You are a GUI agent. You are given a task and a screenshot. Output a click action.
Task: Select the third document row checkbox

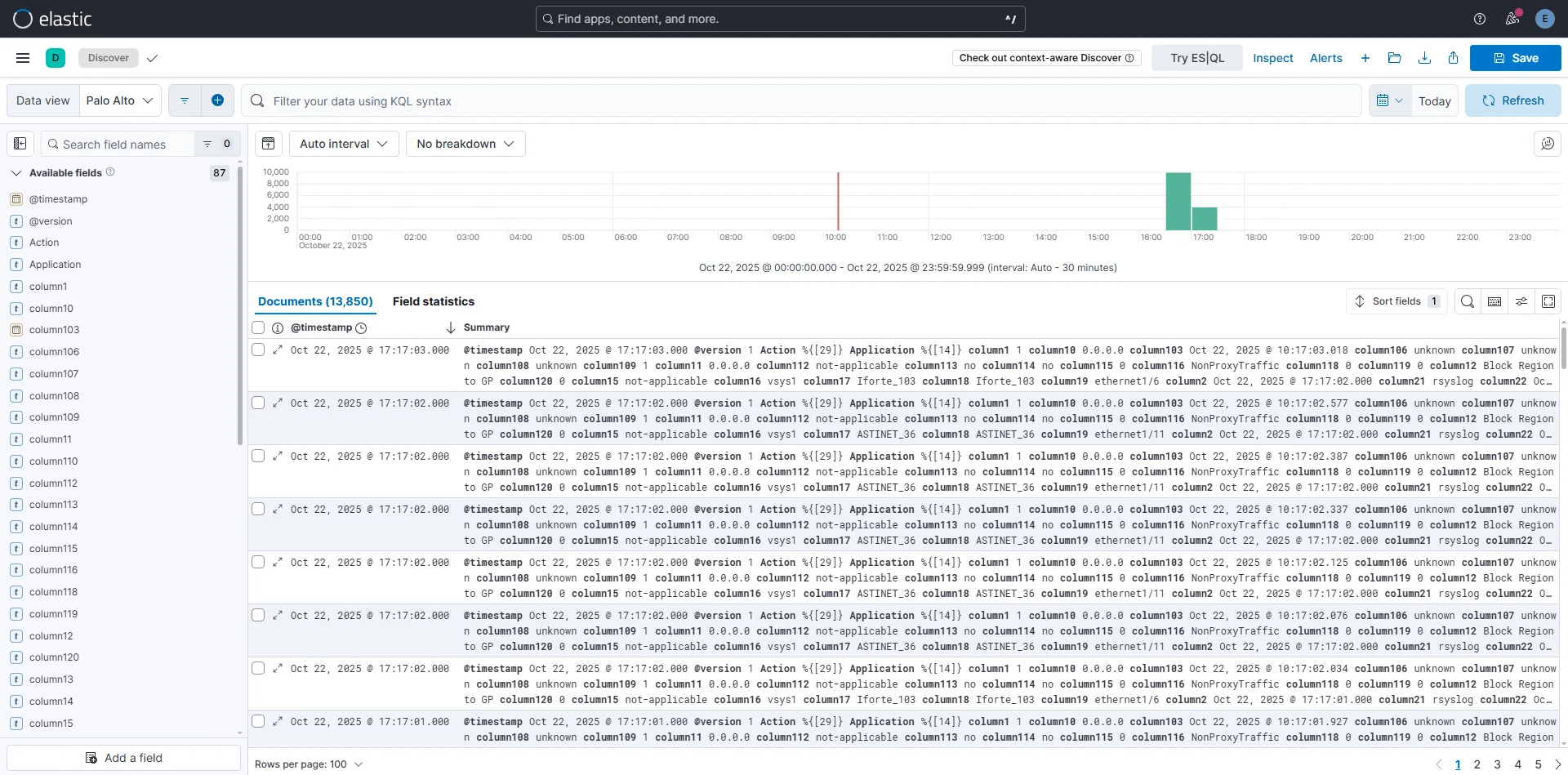click(258, 456)
